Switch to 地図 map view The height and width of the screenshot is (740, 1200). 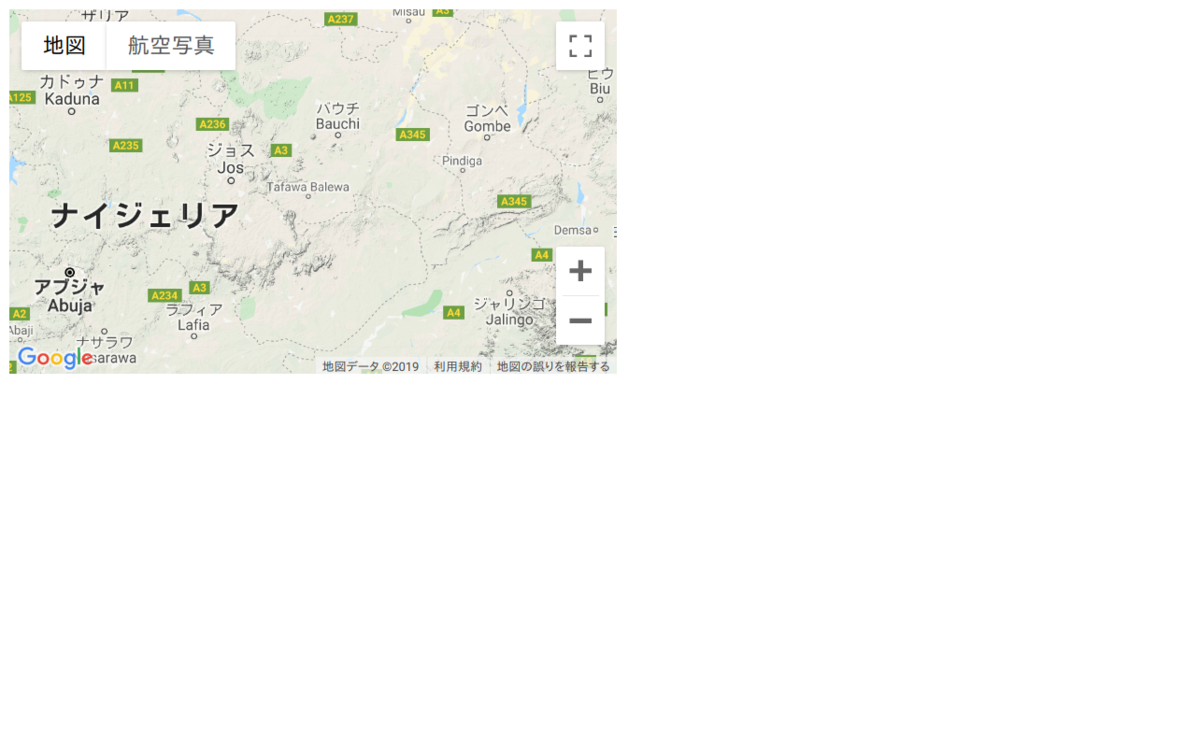pyautogui.click(x=64, y=46)
